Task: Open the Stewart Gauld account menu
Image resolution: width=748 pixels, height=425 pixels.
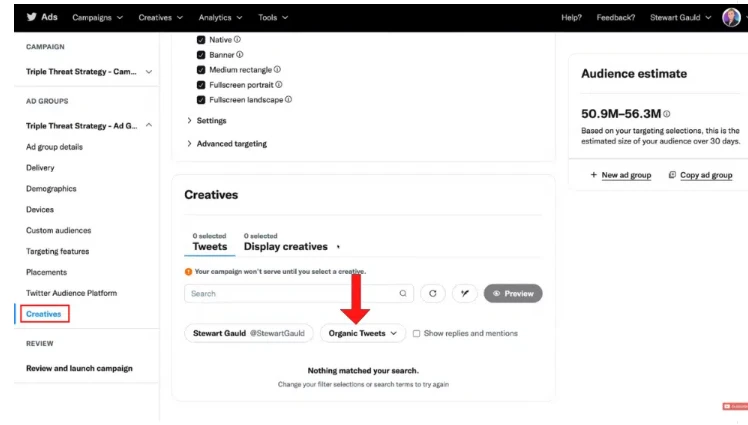Action: tap(680, 18)
